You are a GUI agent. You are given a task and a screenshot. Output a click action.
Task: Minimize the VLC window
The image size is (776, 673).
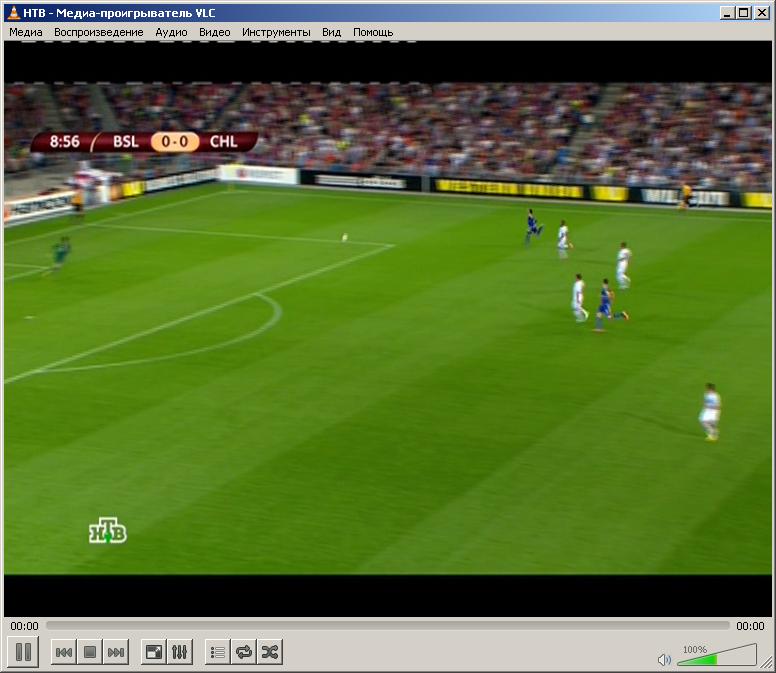pos(727,13)
